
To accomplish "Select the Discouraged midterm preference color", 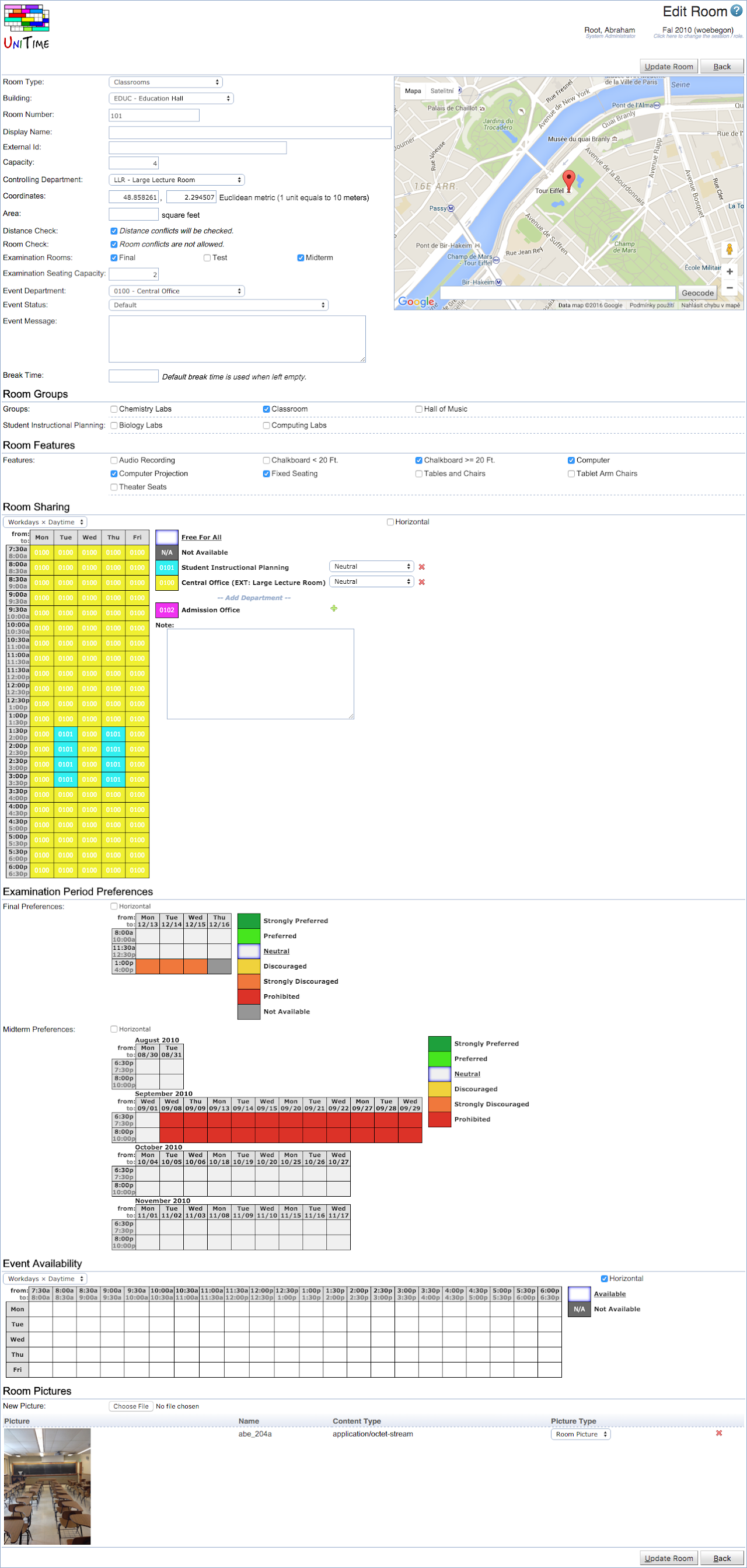I will tap(439, 1089).
